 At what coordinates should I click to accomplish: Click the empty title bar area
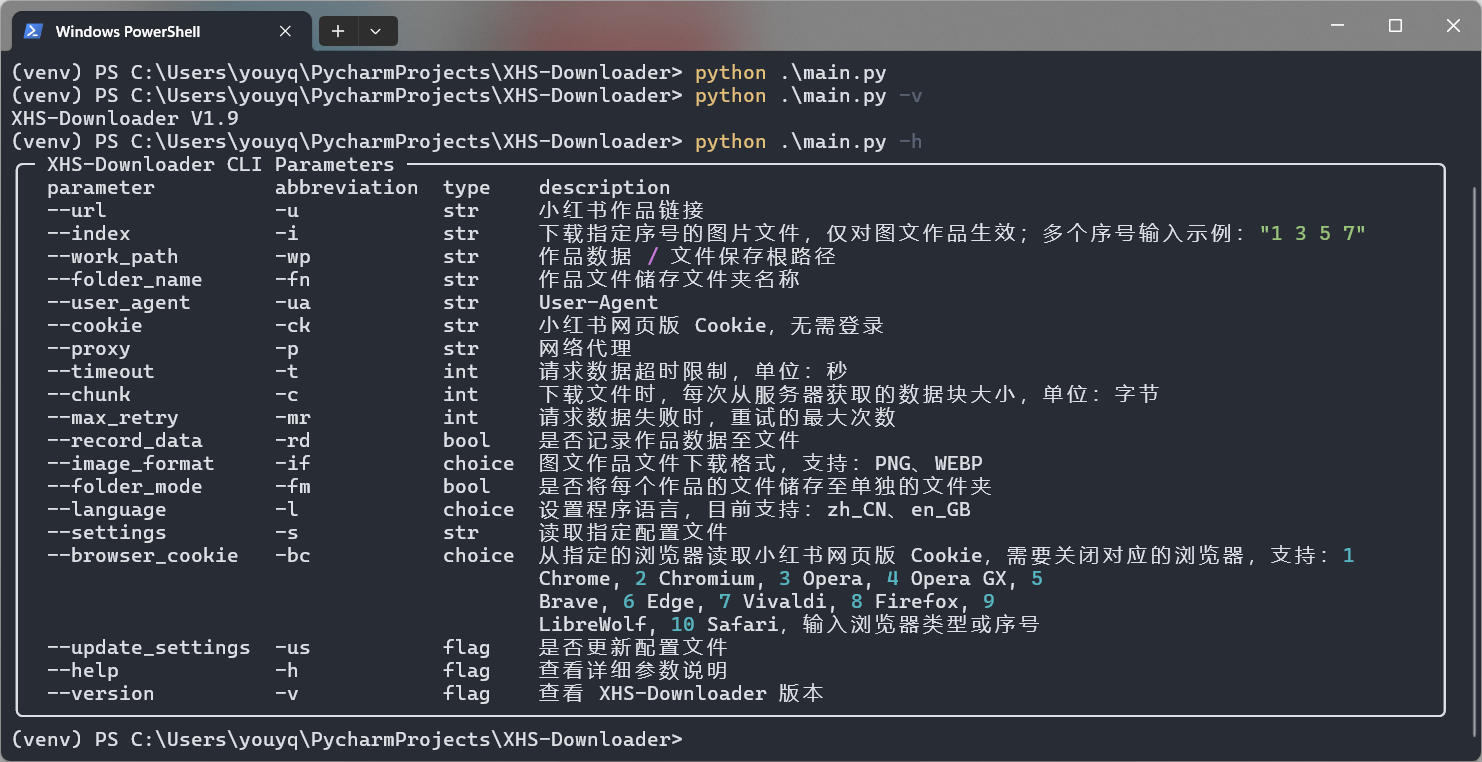[850, 28]
